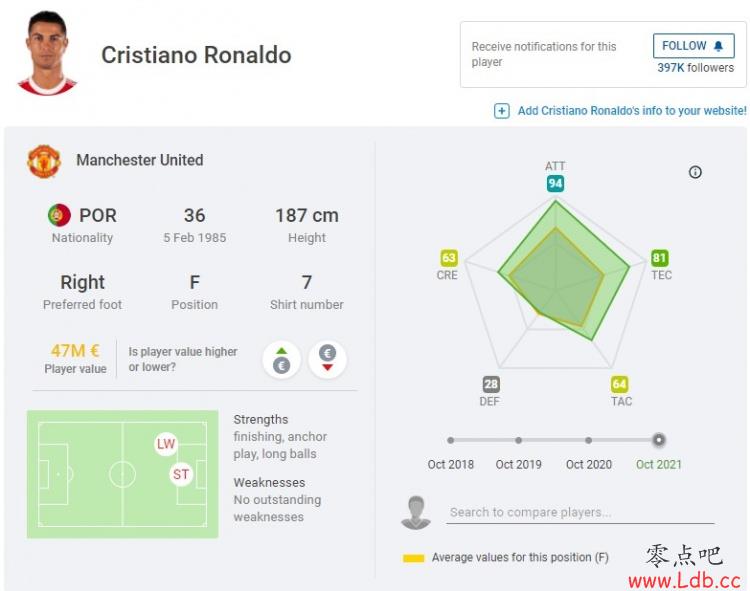
Task: Click the Manchester United club crest
Action: coord(44,161)
